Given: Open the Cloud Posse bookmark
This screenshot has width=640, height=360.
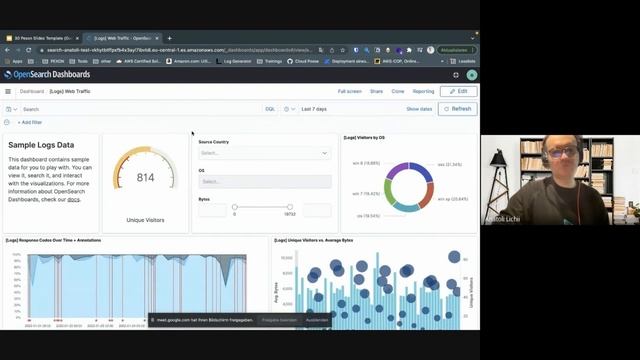Looking at the screenshot, I should (x=303, y=61).
